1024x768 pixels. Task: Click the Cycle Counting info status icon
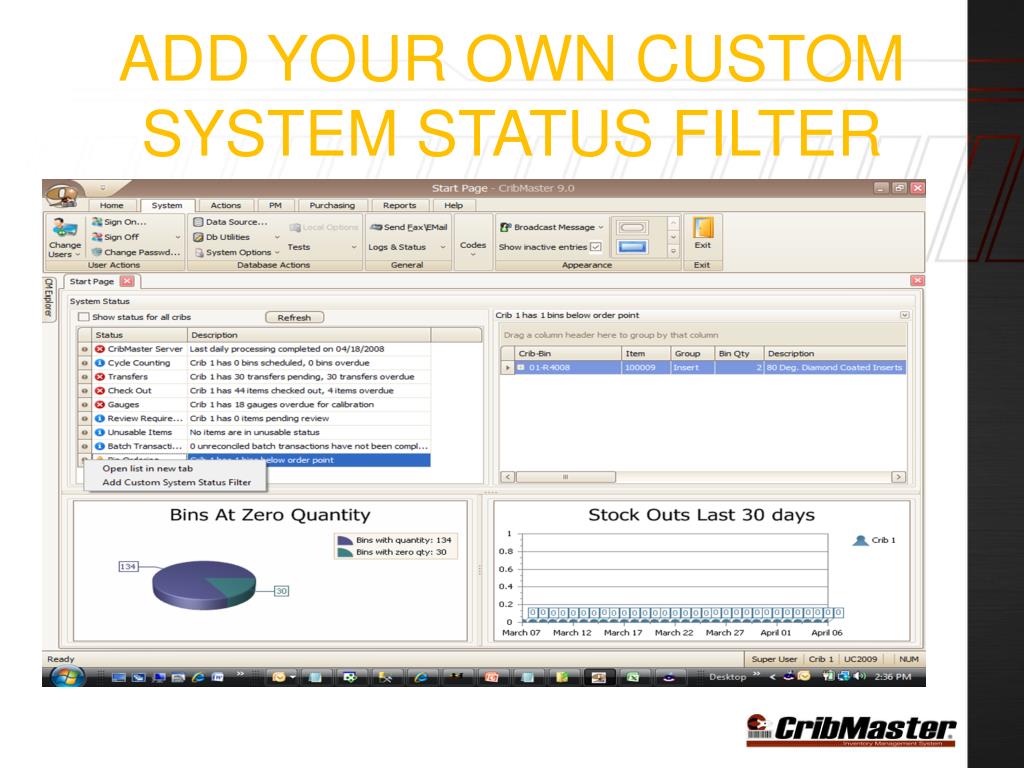coord(100,363)
